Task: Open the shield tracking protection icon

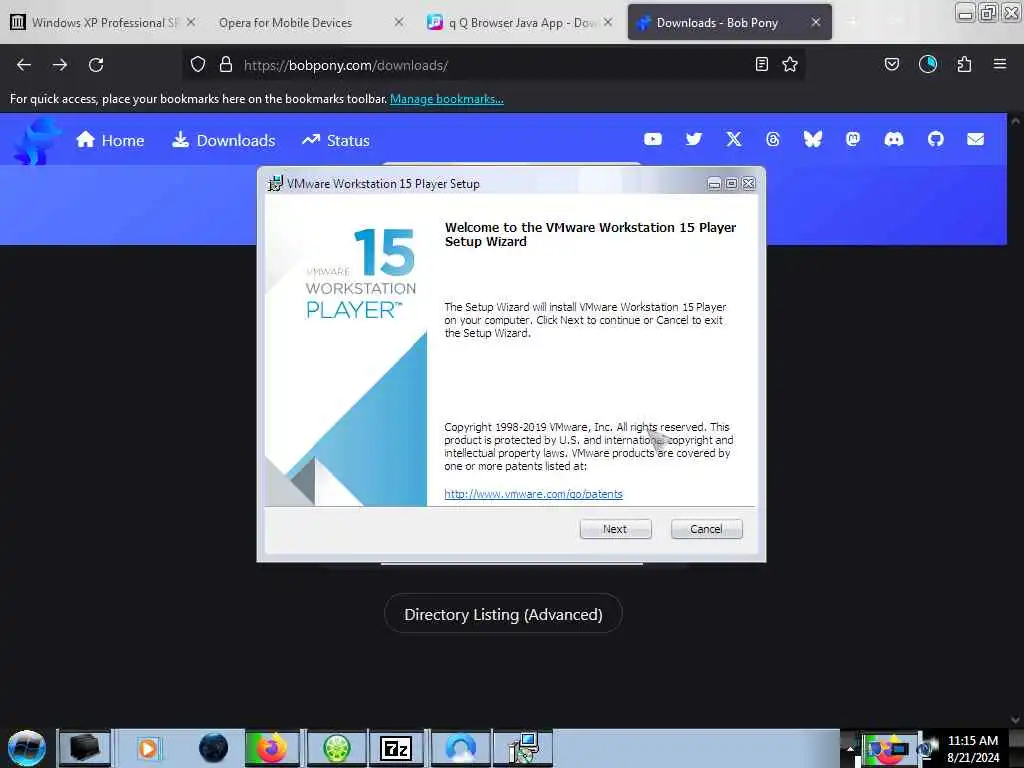Action: pyautogui.click(x=198, y=65)
